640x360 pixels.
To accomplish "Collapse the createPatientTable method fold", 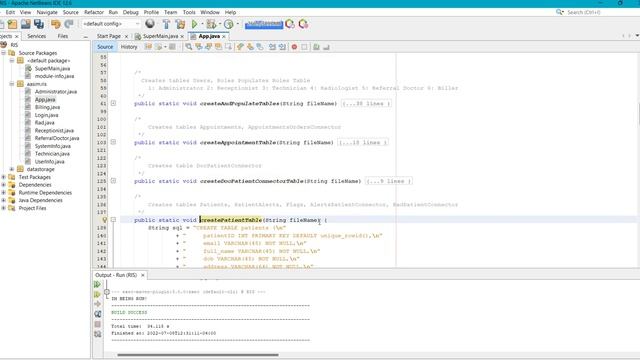I will 113,220.
